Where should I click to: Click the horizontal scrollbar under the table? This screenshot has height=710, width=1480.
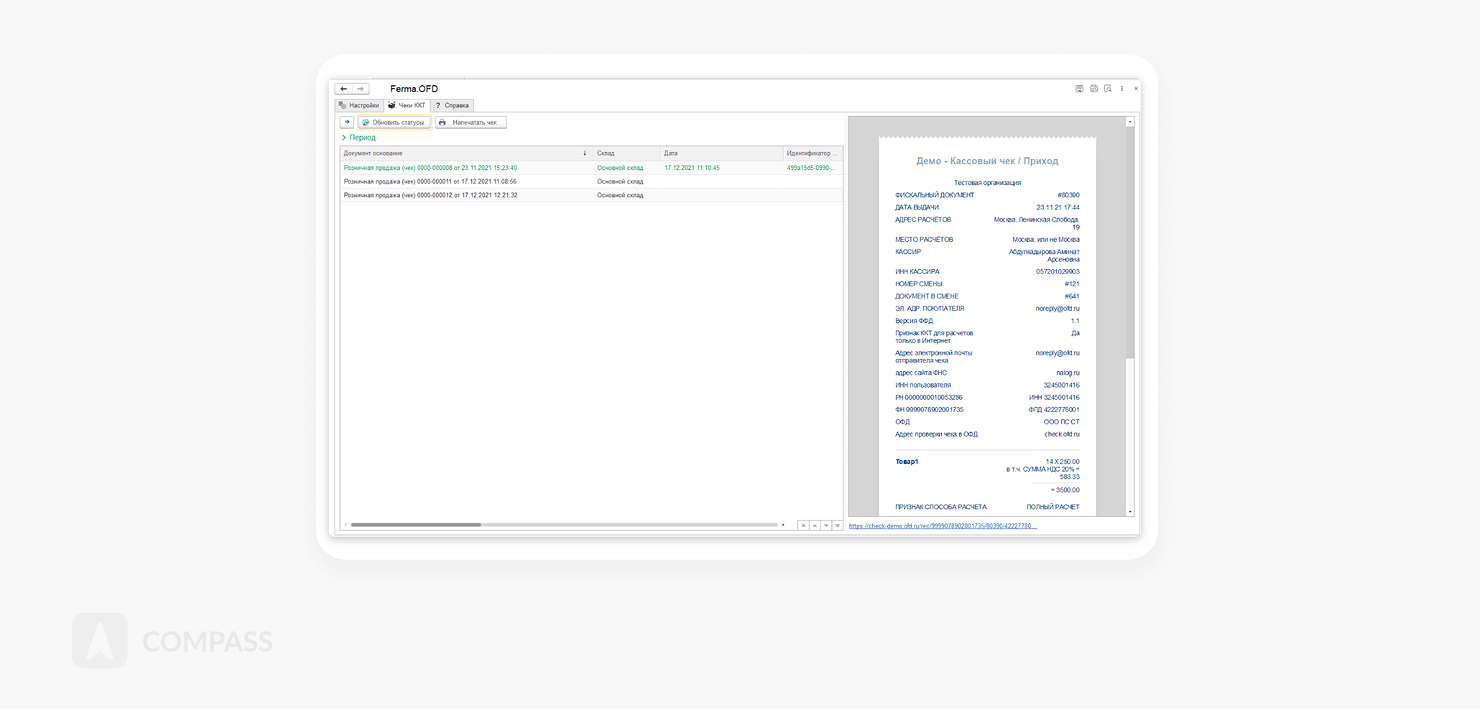coord(415,524)
